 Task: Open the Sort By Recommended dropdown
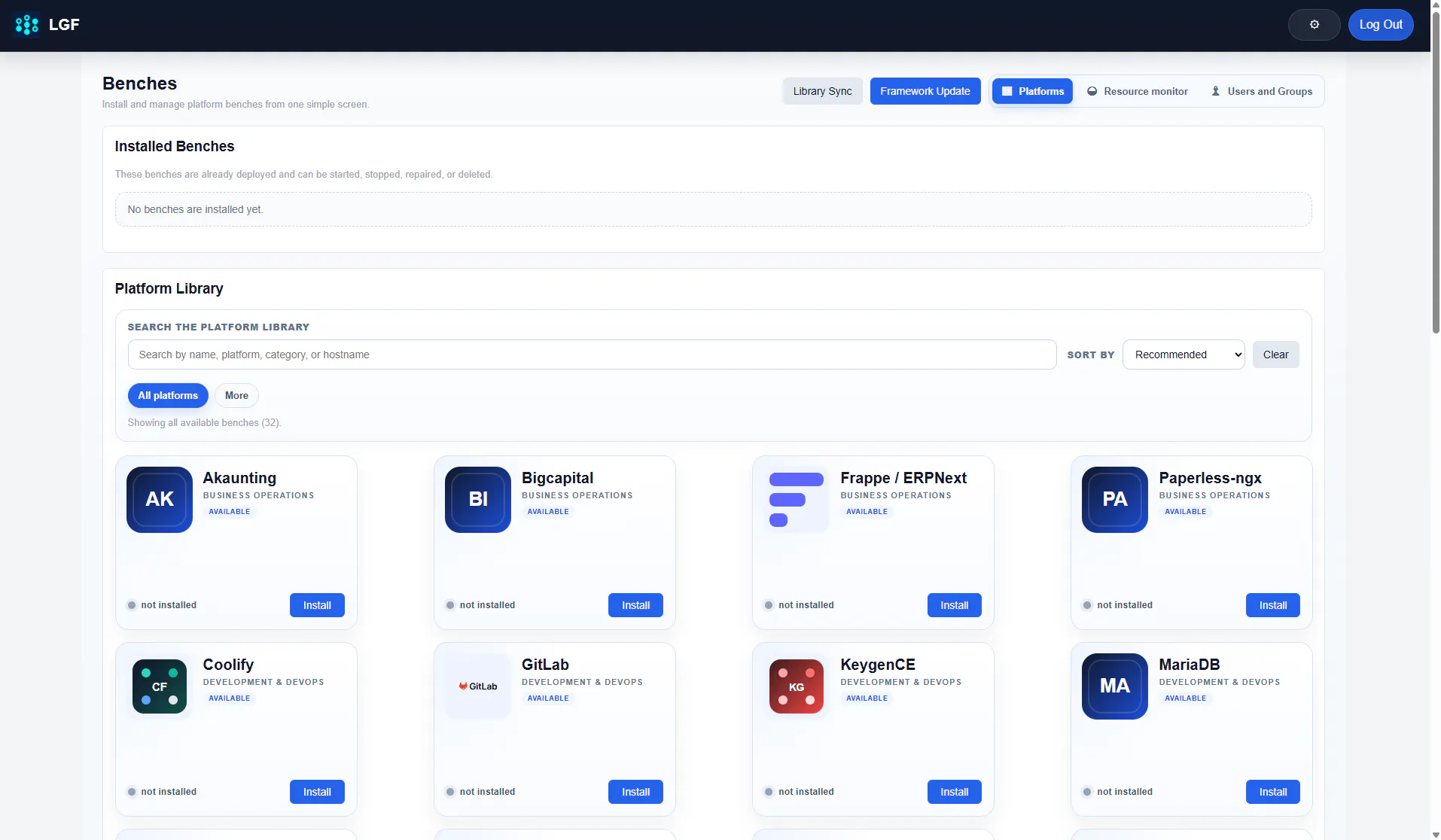(x=1184, y=355)
